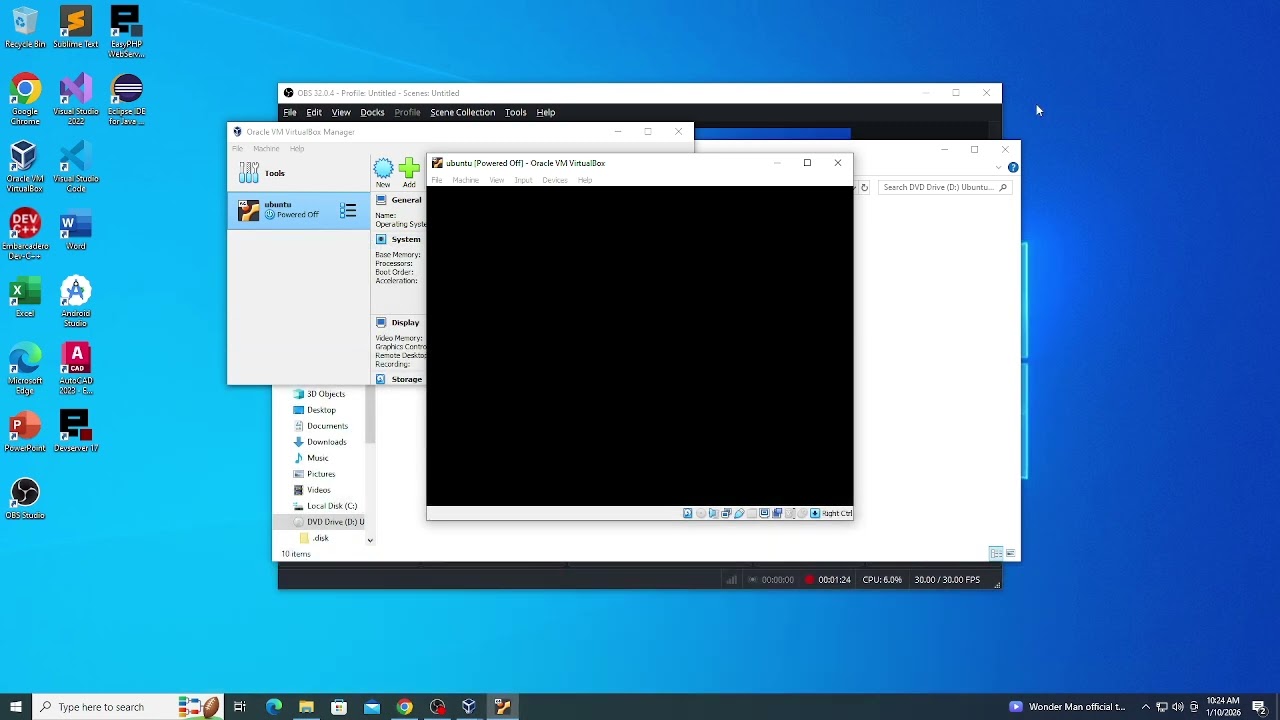The image size is (1280, 720).
Task: Click New in VirtualBox Manager toolbar
Action: pyautogui.click(x=383, y=173)
